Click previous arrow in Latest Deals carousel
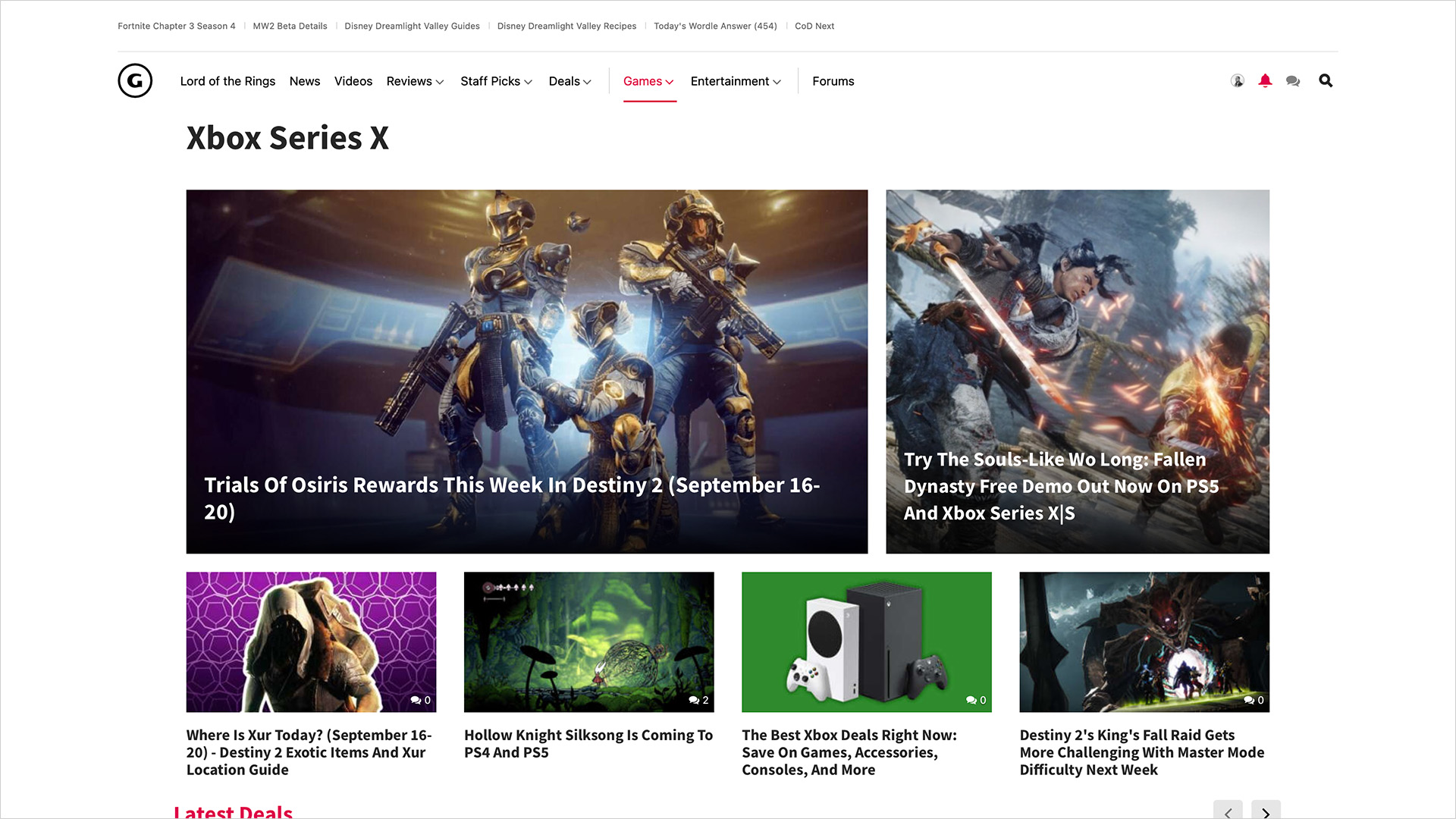Viewport: 1456px width, 819px height. (x=1228, y=811)
